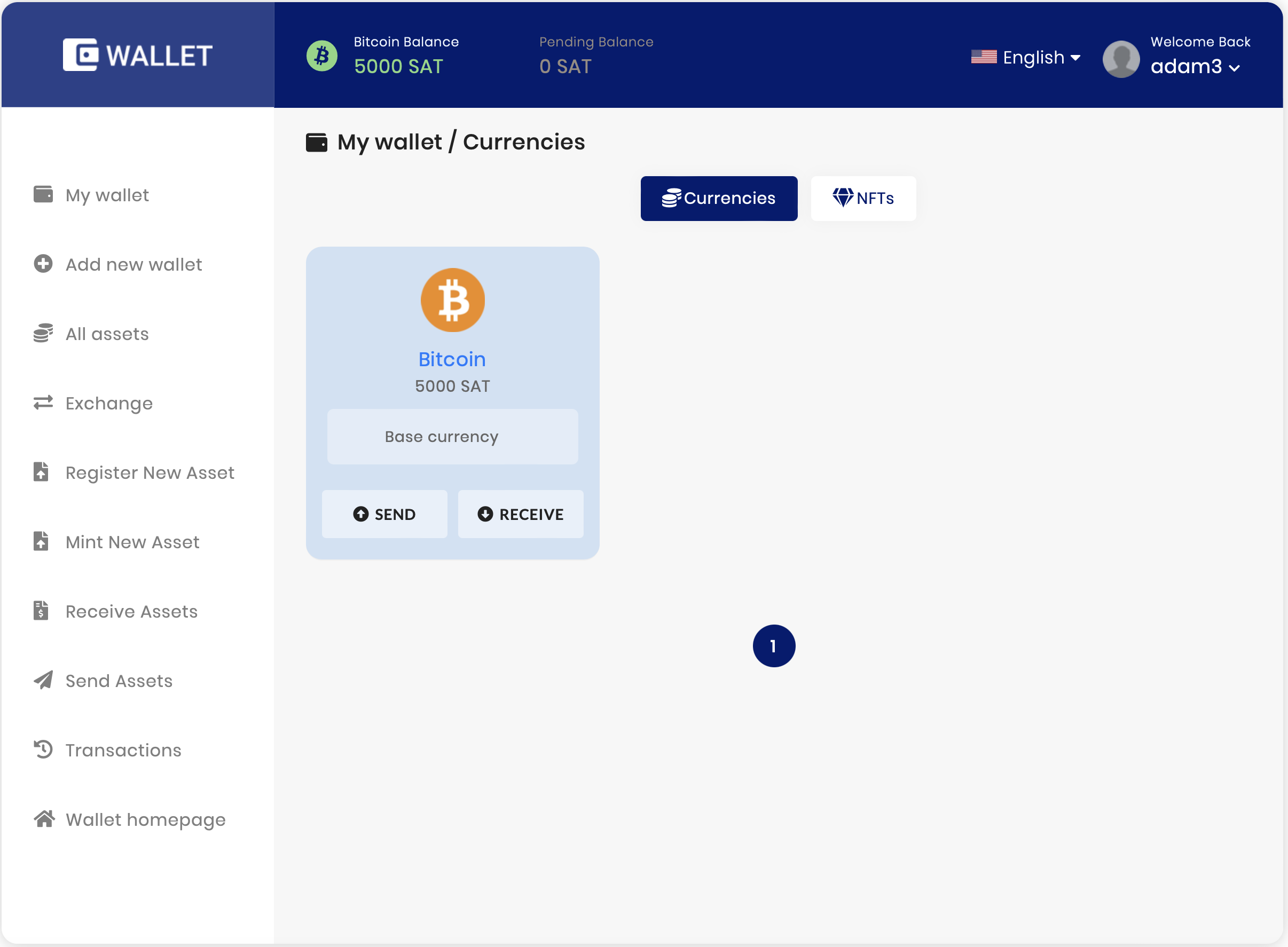Screen dimensions: 1288x947
Task: Click the Add new wallet plus icon
Action: [x=43, y=264]
